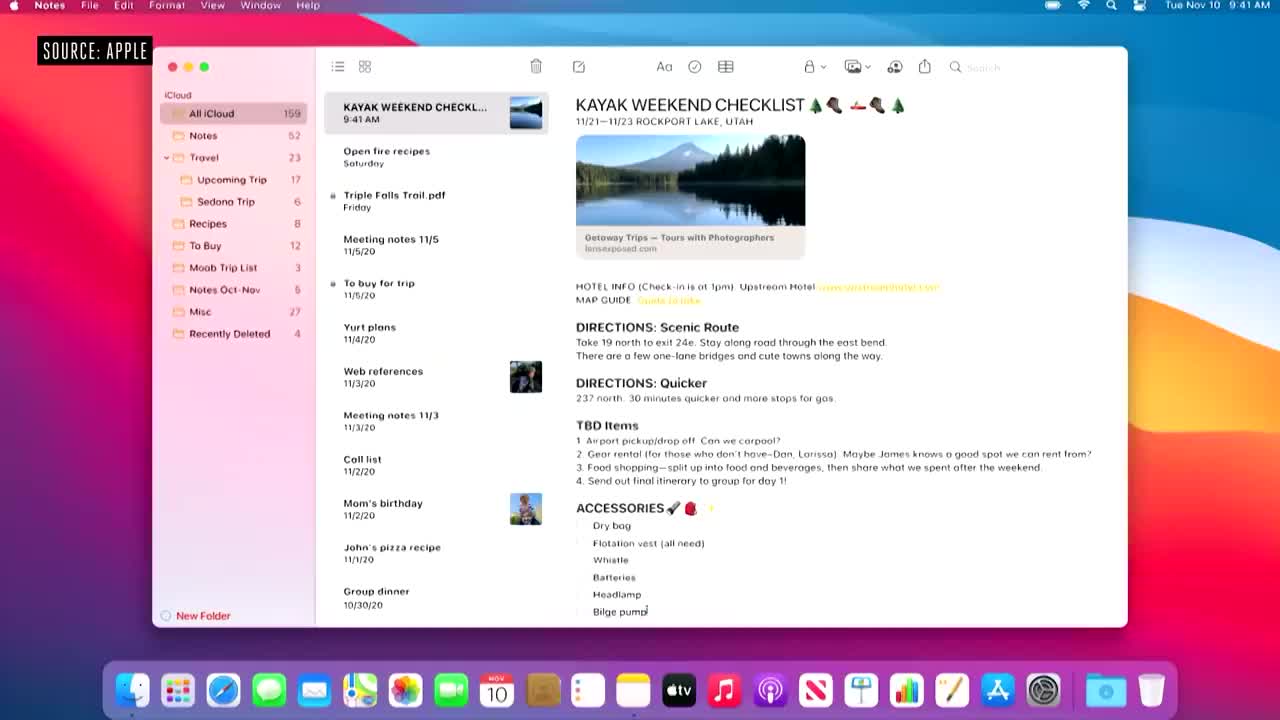Screen dimensions: 1280x720
Task: Switch notes to gallery view
Action: tap(365, 67)
